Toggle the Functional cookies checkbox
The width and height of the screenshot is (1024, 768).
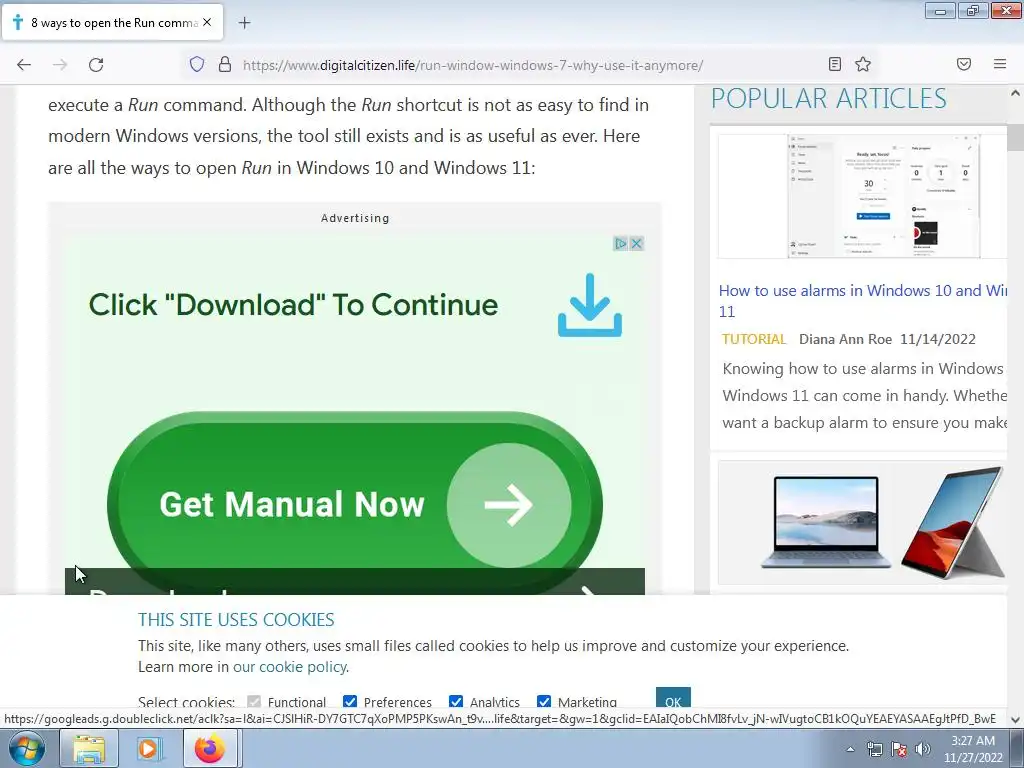[254, 702]
